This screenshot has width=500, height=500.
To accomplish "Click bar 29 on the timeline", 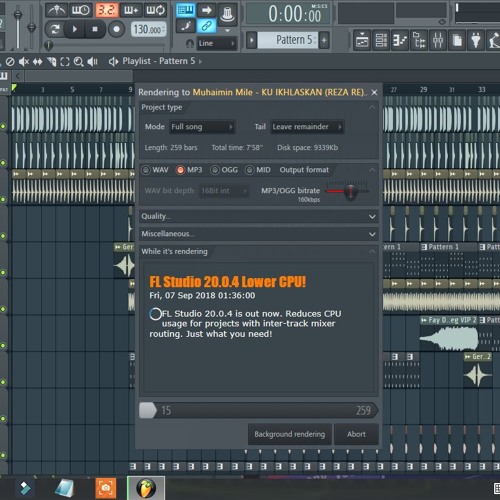I will click(x=423, y=89).
